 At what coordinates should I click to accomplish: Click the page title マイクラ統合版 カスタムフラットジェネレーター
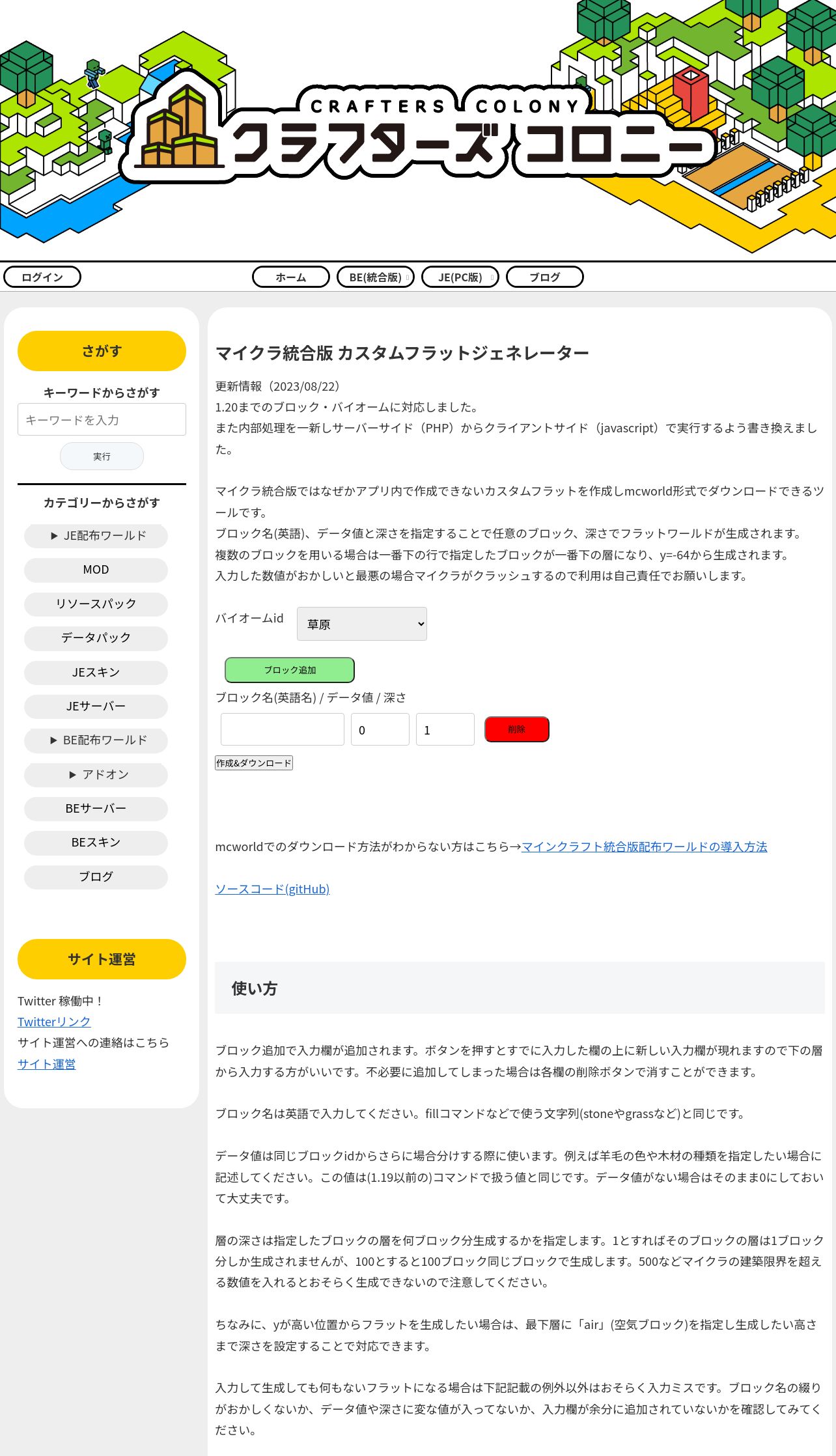[x=402, y=353]
